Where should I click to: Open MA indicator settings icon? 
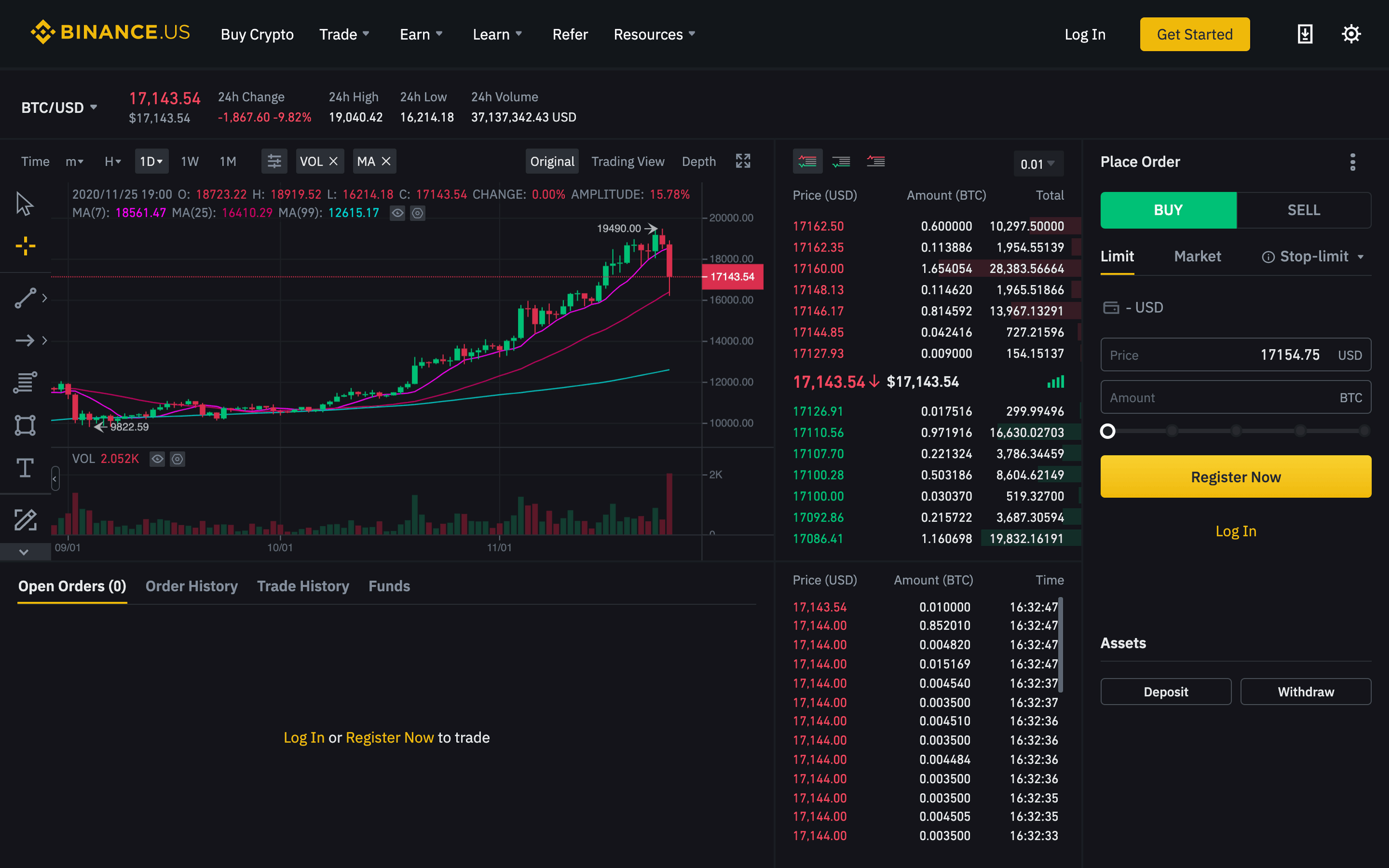(x=418, y=213)
